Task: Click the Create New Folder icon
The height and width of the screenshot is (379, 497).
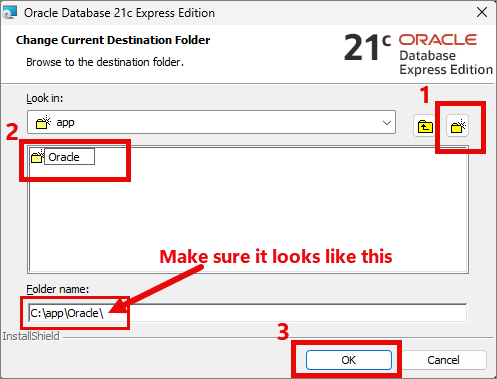Action: [x=458, y=126]
